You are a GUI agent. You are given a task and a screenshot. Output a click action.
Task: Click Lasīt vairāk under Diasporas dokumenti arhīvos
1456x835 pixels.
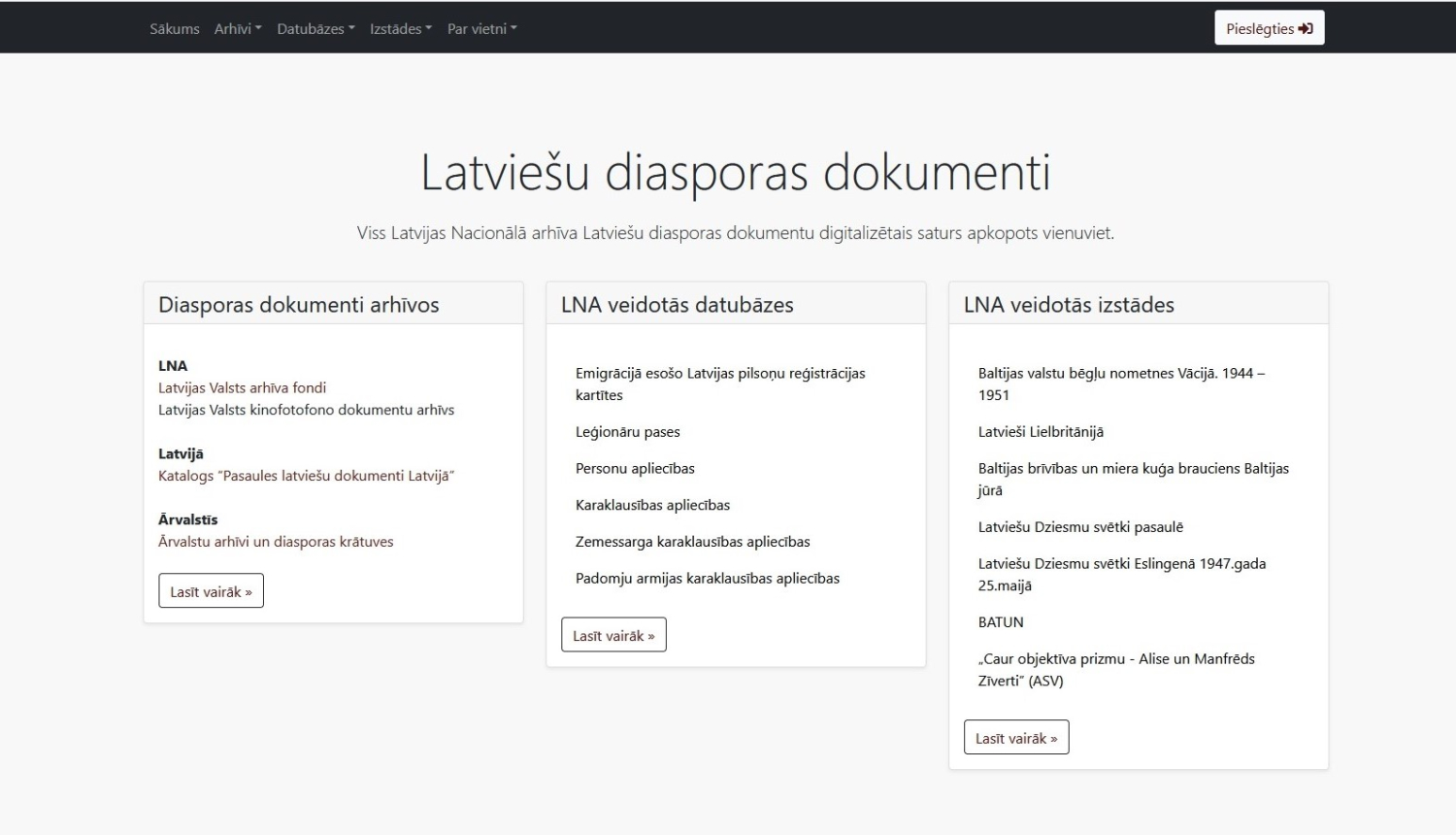(x=211, y=591)
